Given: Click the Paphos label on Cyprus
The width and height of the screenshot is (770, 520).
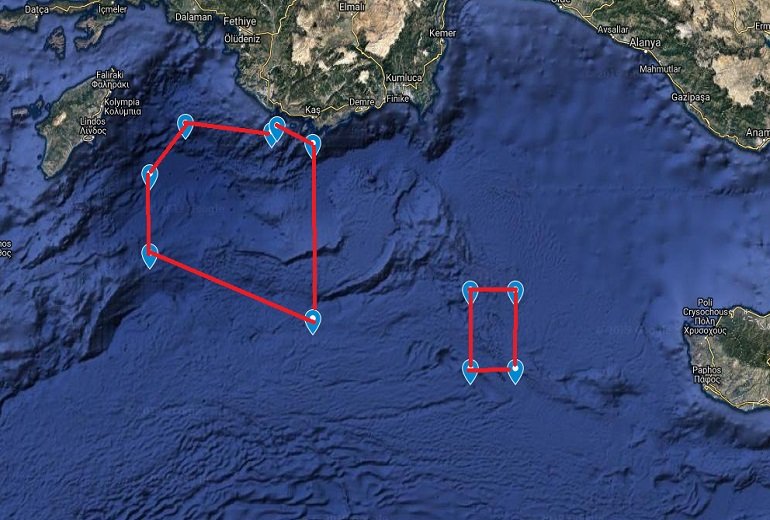Looking at the screenshot, I should [x=707, y=374].
